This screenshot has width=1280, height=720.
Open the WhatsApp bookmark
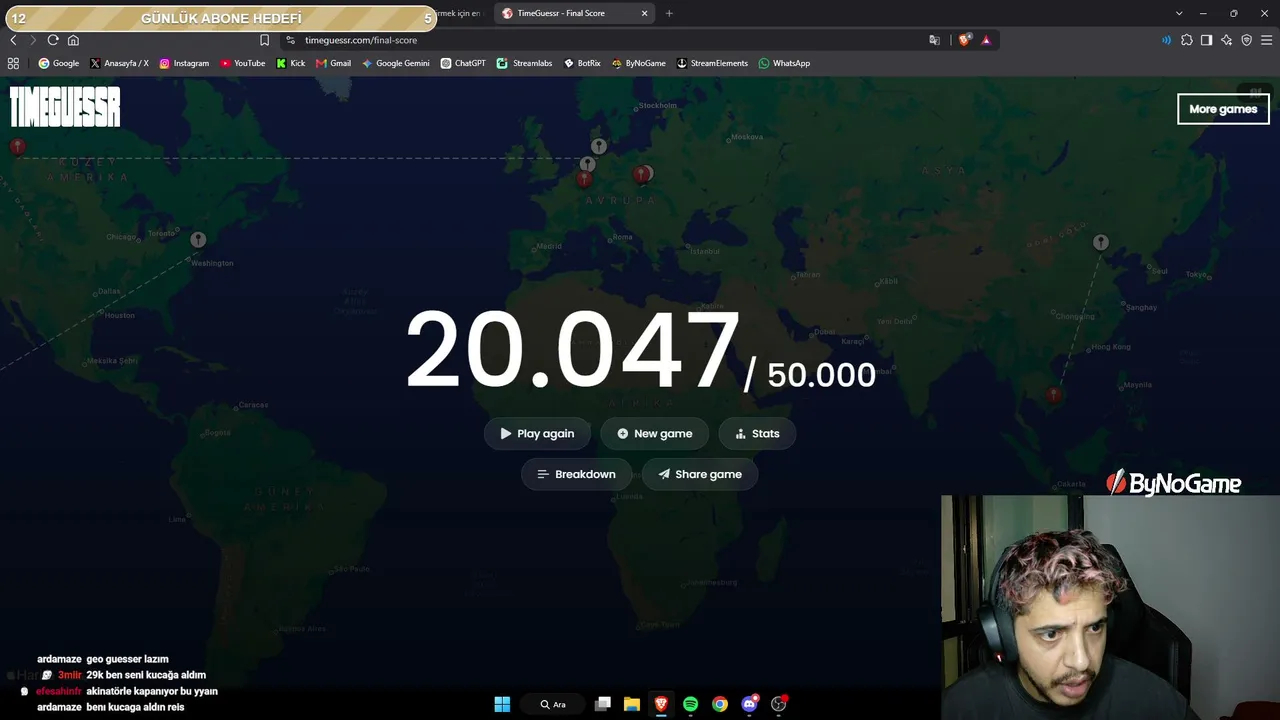tap(784, 63)
